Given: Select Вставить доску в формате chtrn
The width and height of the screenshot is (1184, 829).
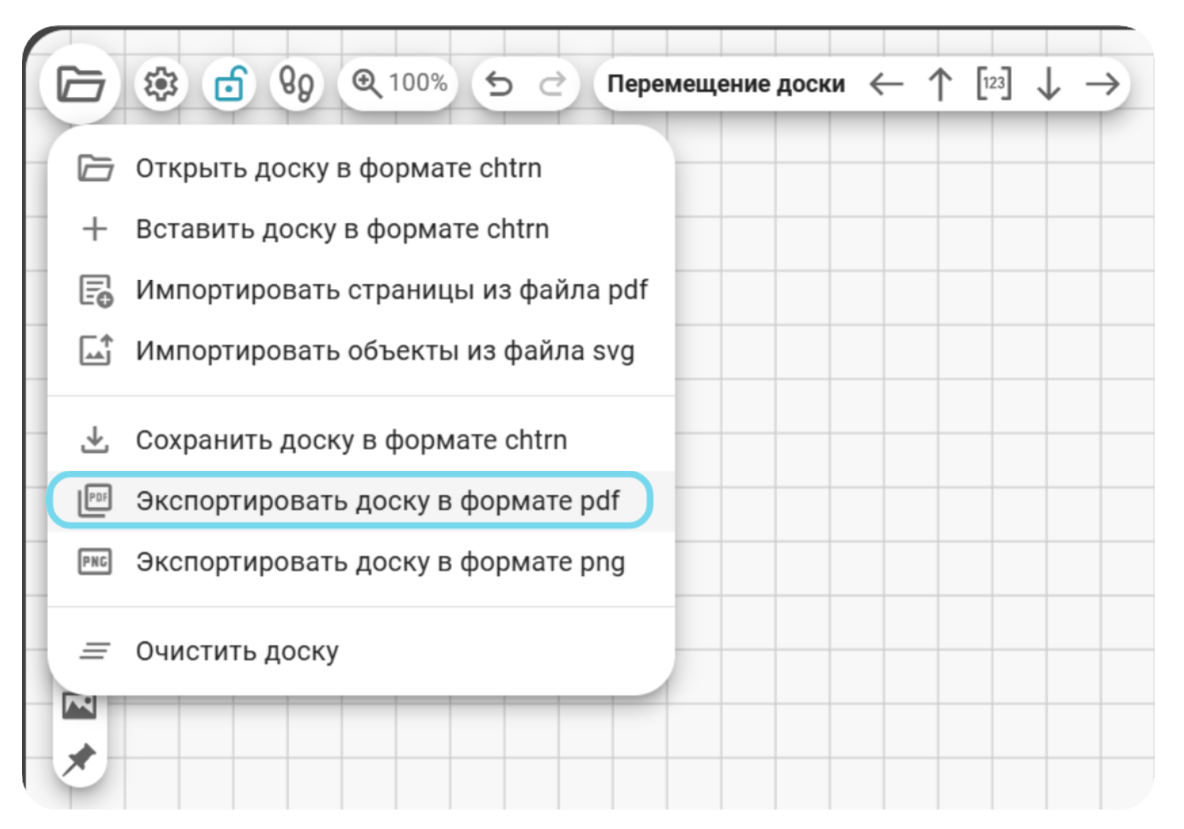Looking at the screenshot, I should tap(361, 229).
